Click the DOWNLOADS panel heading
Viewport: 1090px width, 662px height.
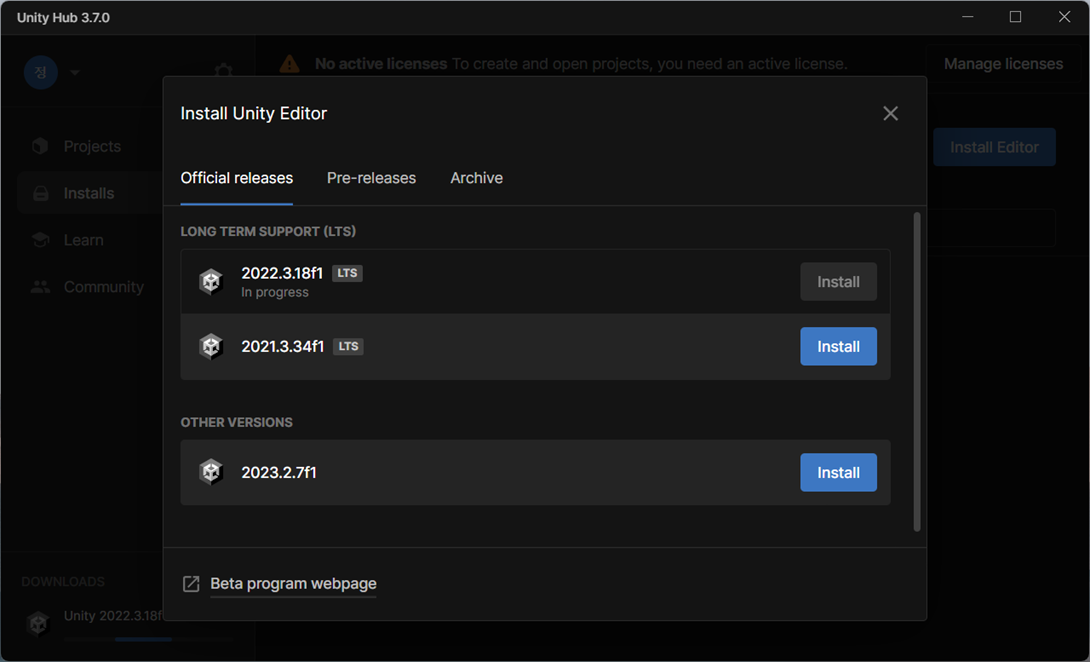click(x=63, y=581)
